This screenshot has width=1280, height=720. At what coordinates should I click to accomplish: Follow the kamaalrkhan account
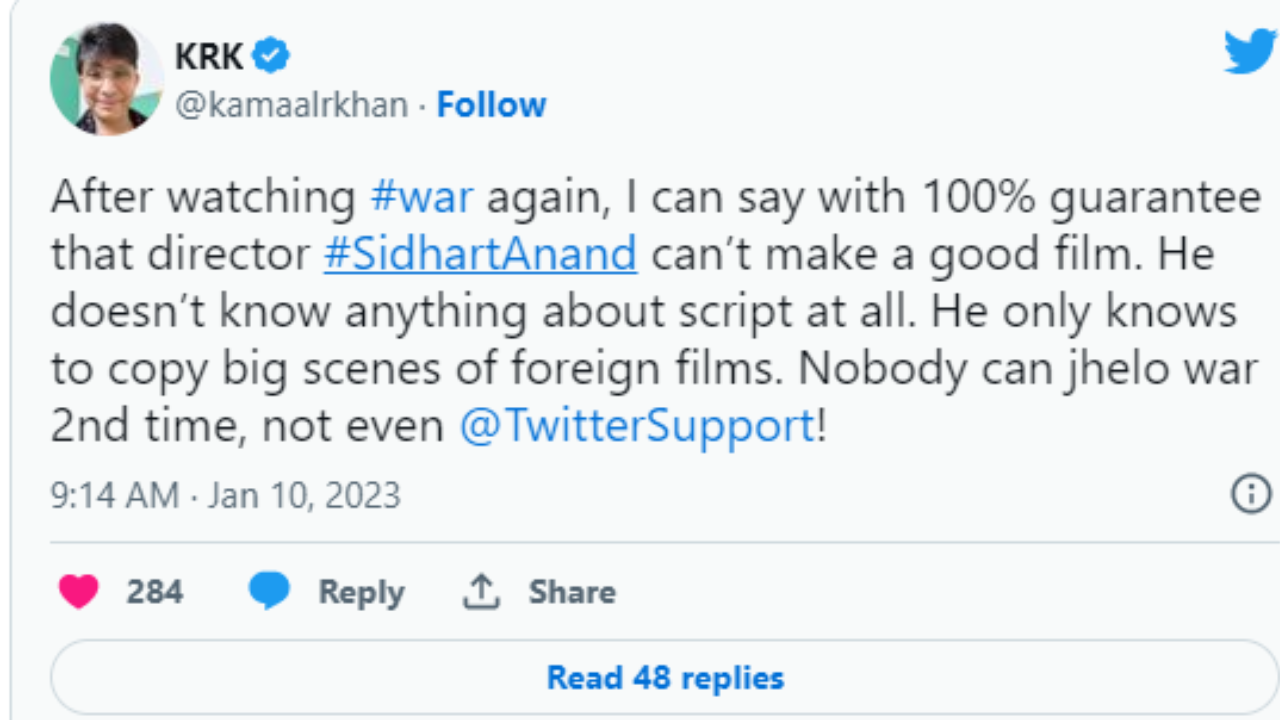pyautogui.click(x=492, y=105)
